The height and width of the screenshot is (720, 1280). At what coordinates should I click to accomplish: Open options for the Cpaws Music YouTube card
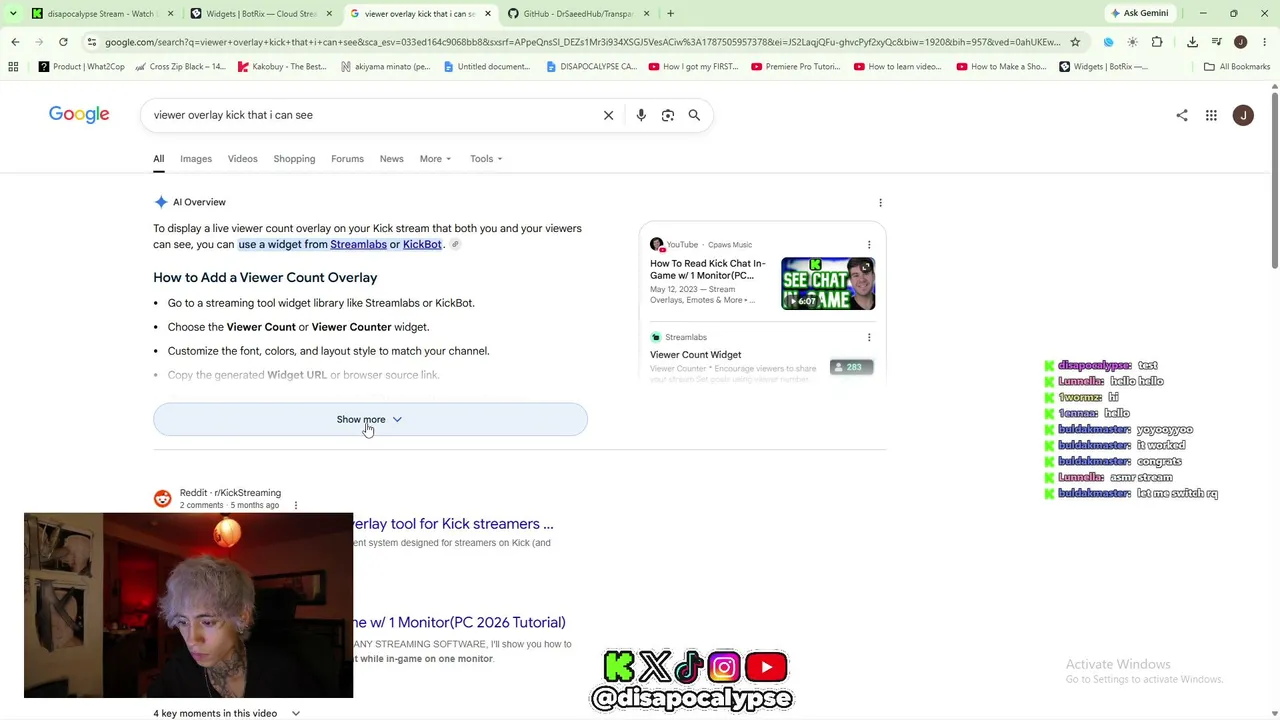(869, 245)
